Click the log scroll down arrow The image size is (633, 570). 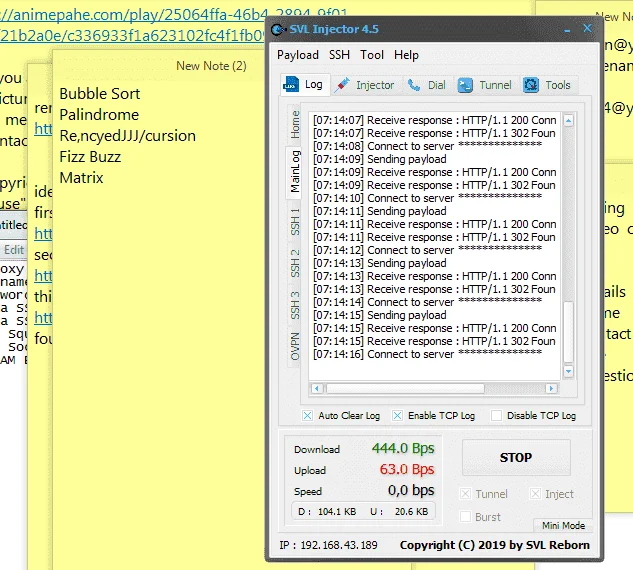[x=568, y=371]
